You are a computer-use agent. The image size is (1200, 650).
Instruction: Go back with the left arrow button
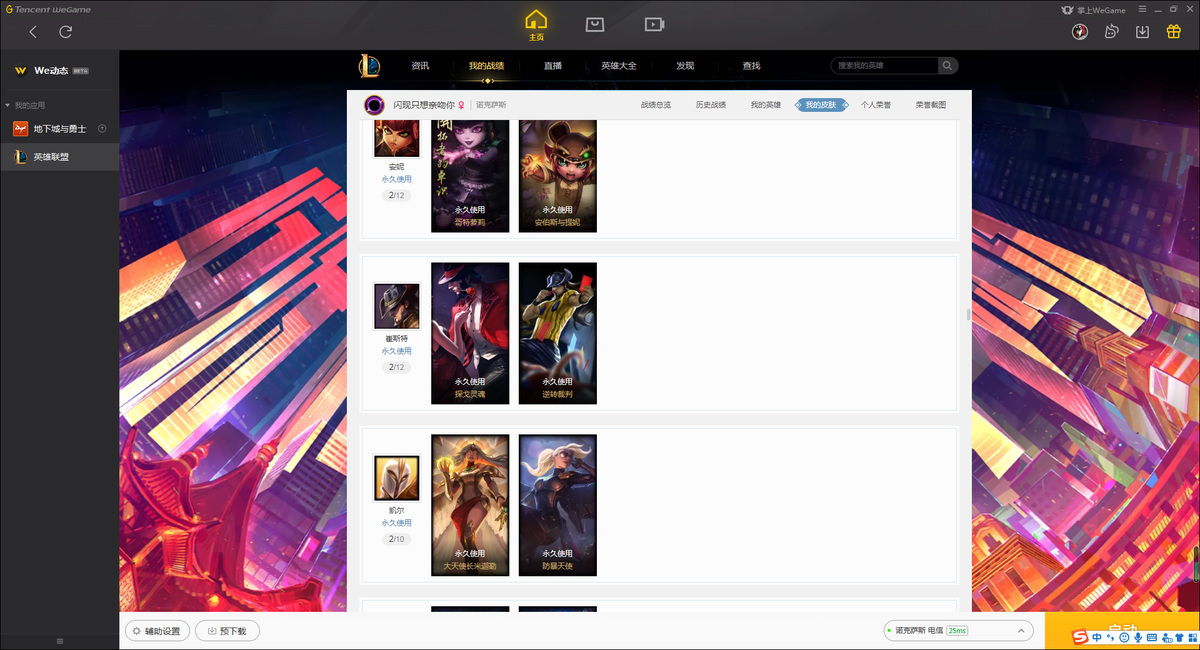pos(33,32)
